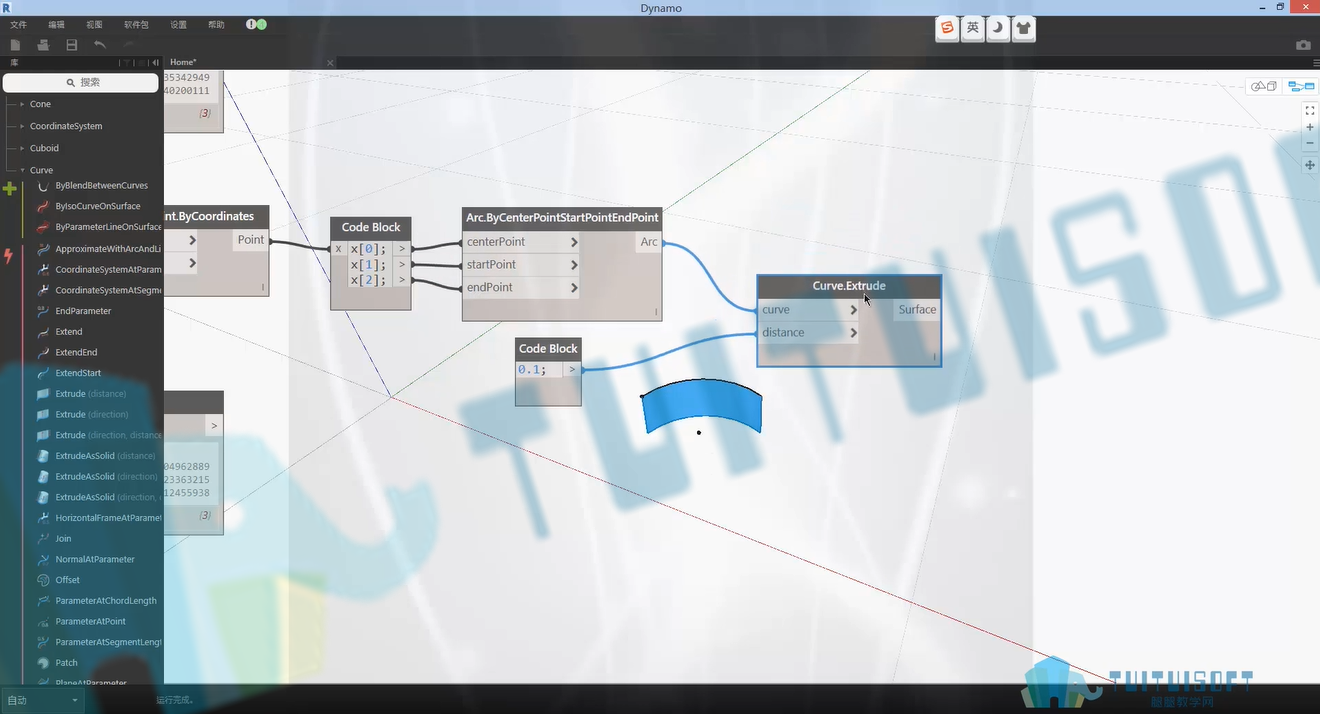Open the 文件 menu
The image size is (1320, 714).
(18, 24)
